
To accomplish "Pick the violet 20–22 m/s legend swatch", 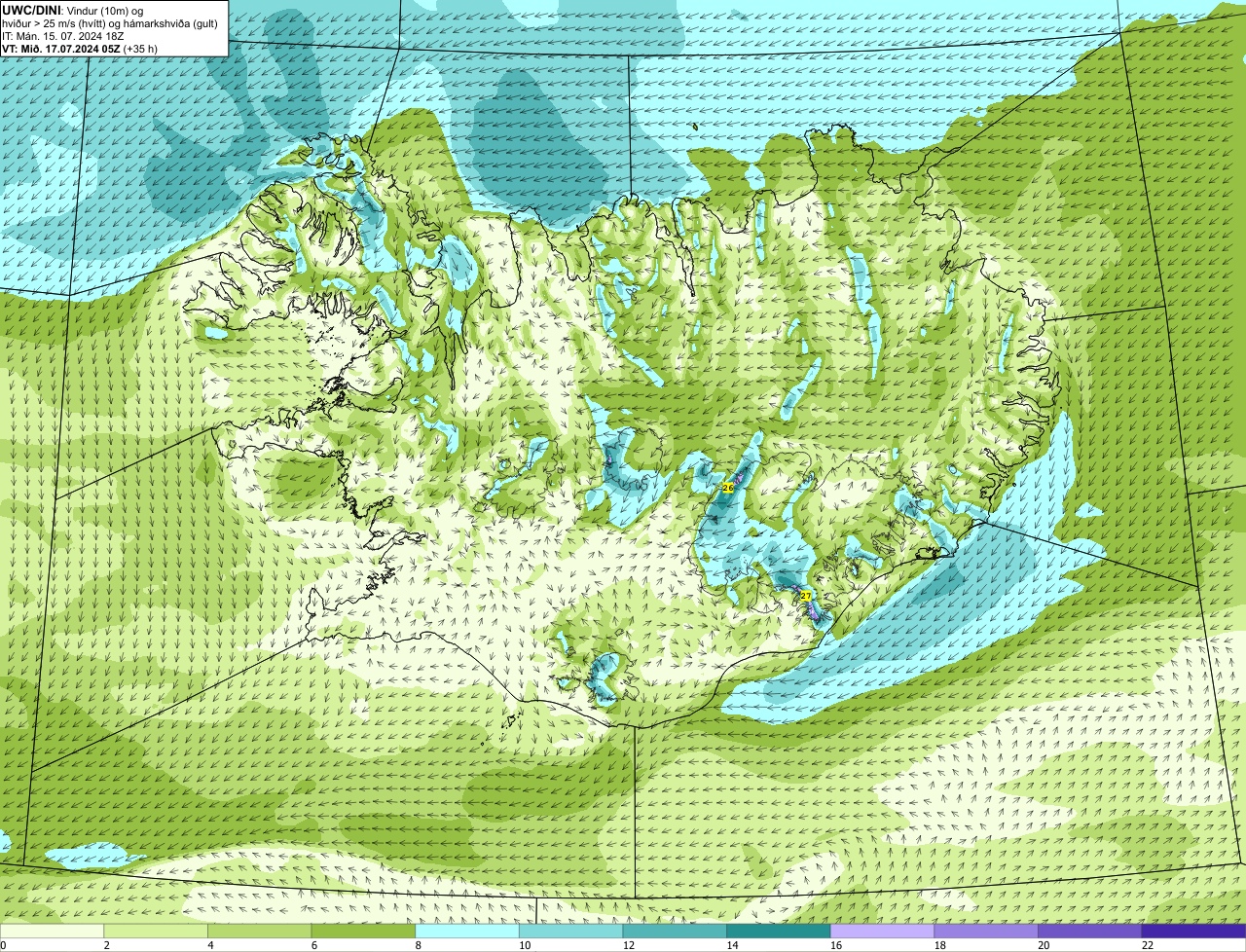I will point(1090,931).
